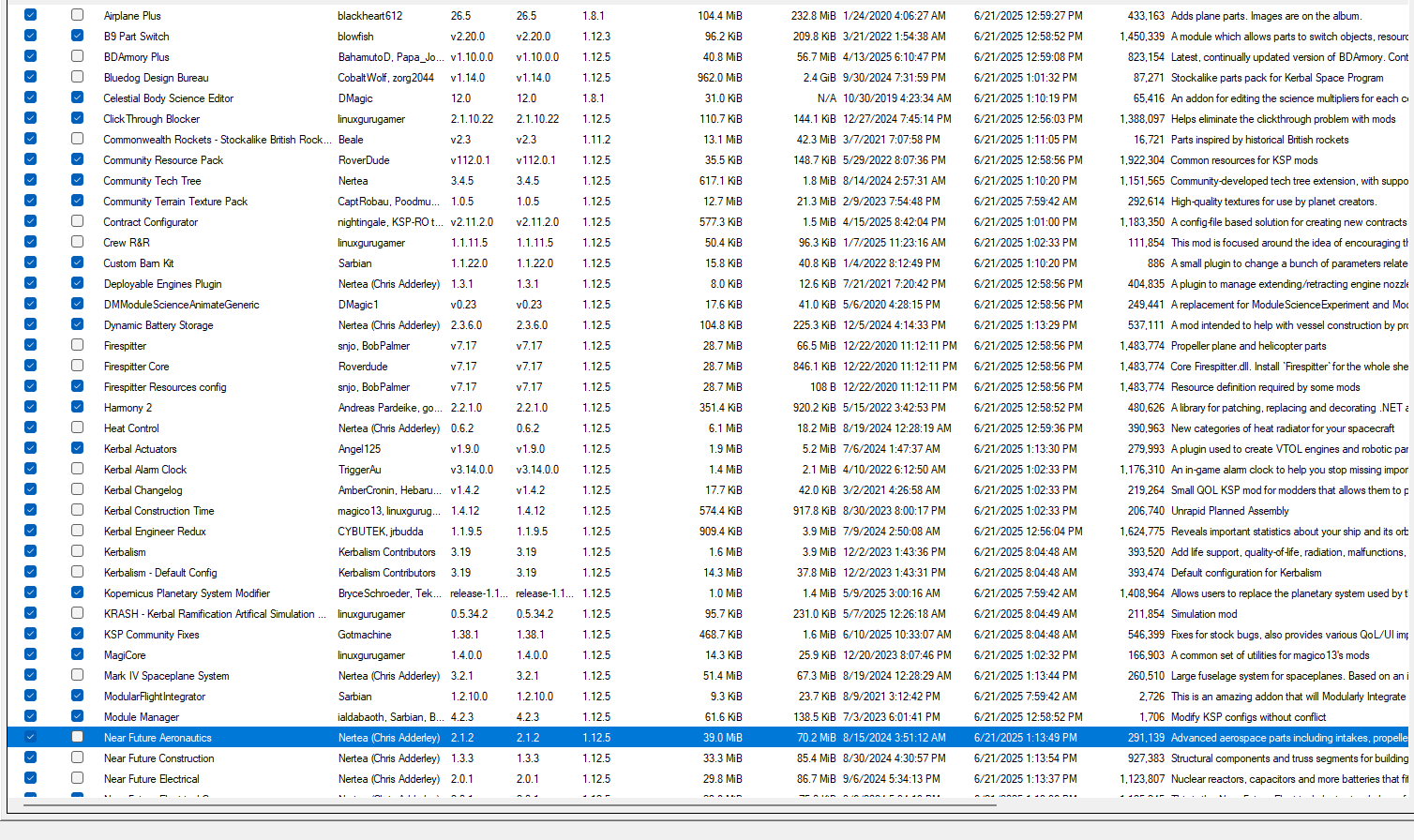Screen dimensions: 1414x840
Task: Toggle the second checkbox in Near Future Electrical row
Action: 77,778
